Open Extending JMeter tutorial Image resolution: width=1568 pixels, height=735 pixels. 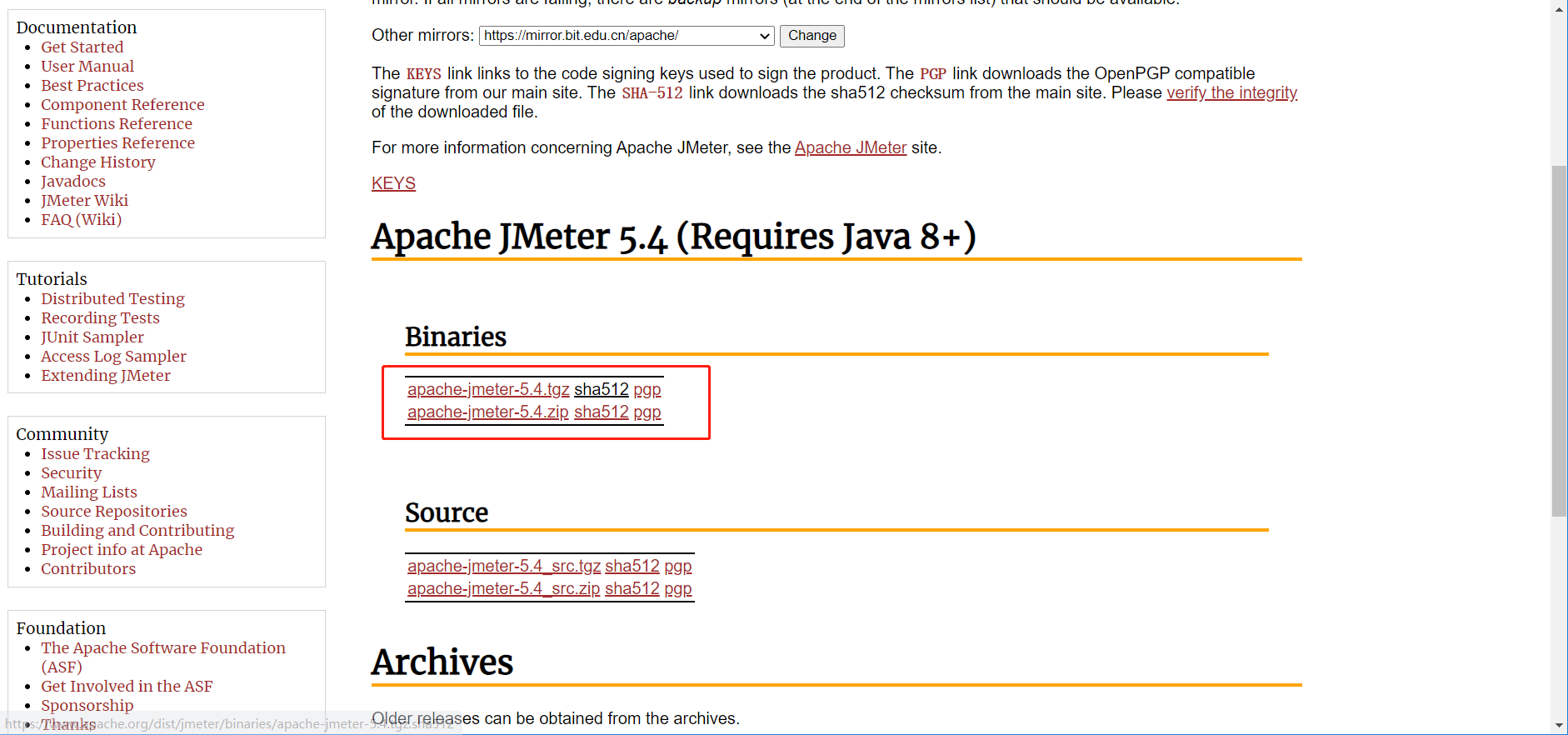(x=106, y=376)
